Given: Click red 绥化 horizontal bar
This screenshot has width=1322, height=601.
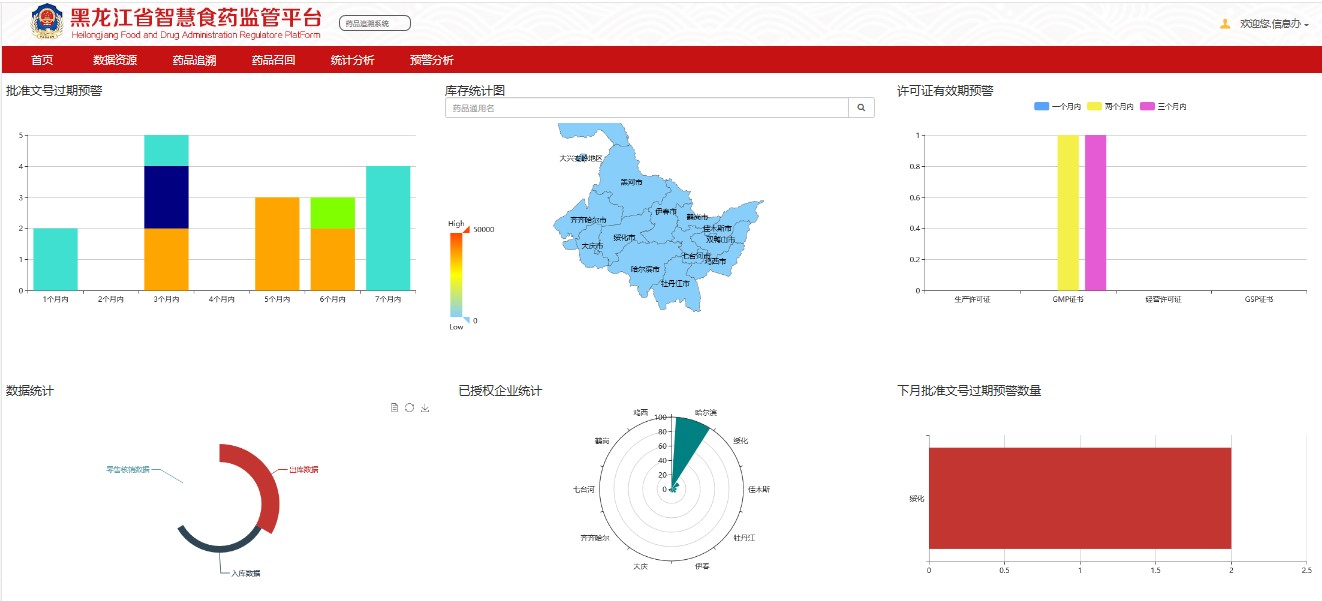Looking at the screenshot, I should click(x=1080, y=498).
